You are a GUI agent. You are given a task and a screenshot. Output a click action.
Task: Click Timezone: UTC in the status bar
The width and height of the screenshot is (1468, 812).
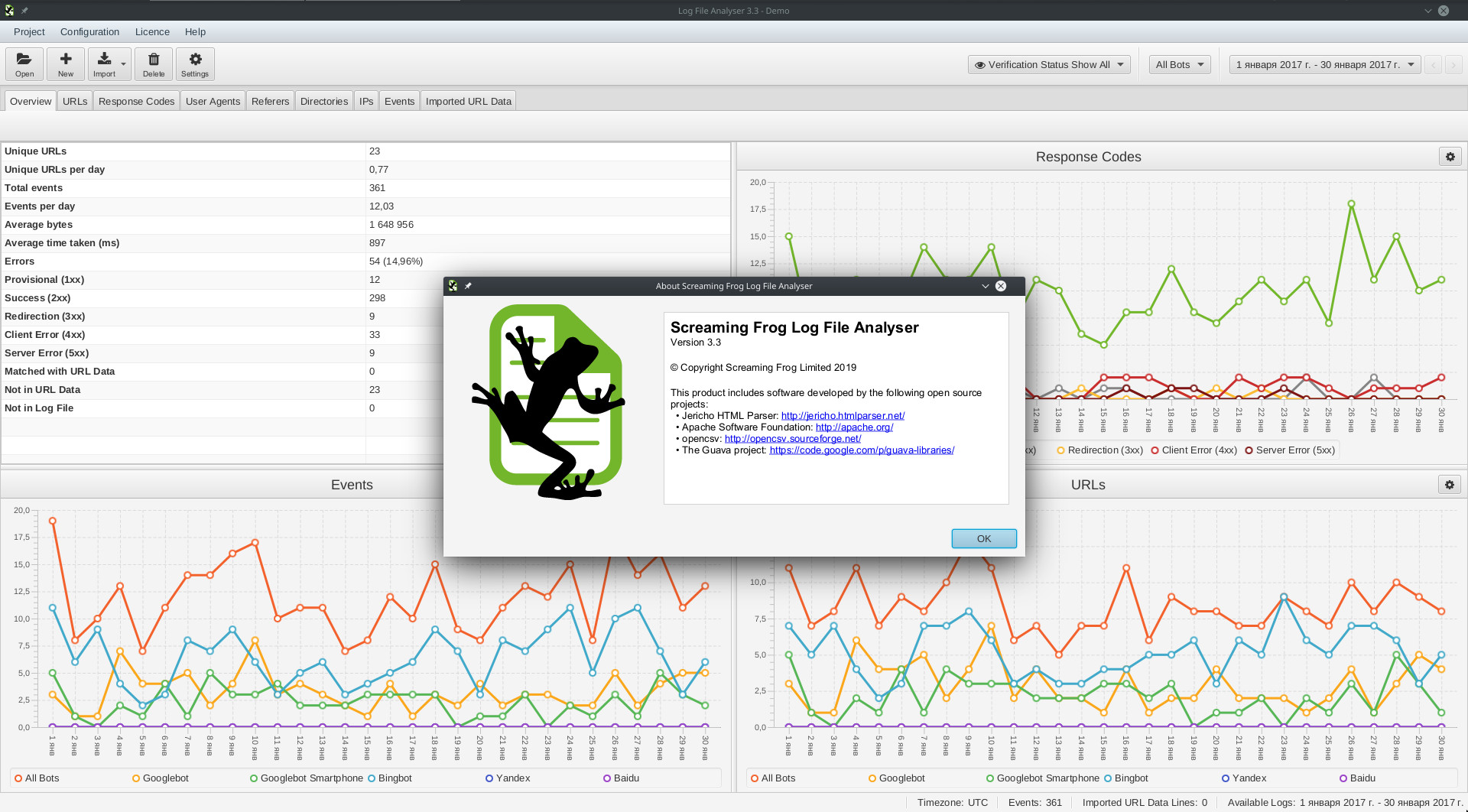(953, 803)
